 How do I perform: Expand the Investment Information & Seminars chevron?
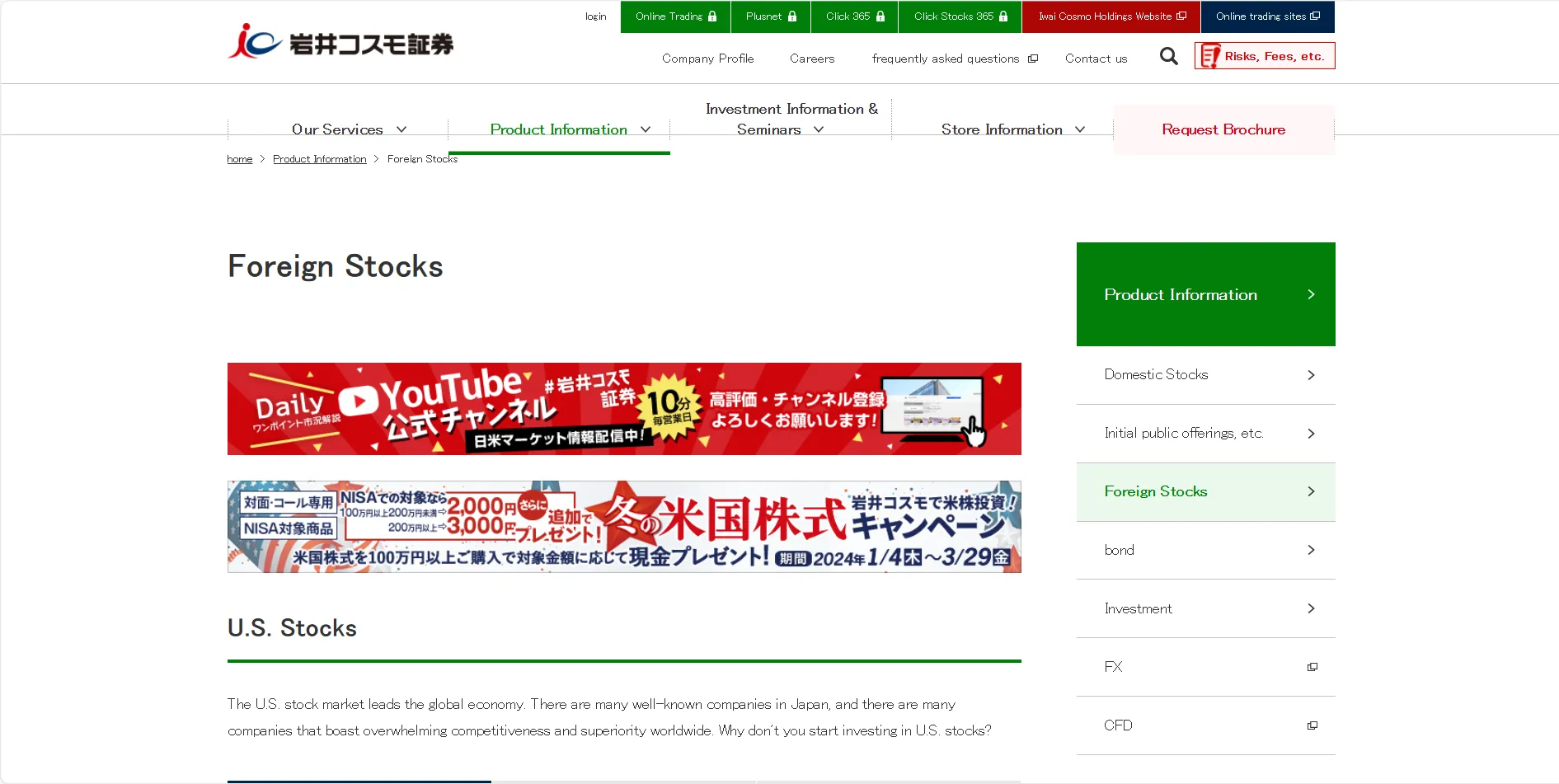819,129
